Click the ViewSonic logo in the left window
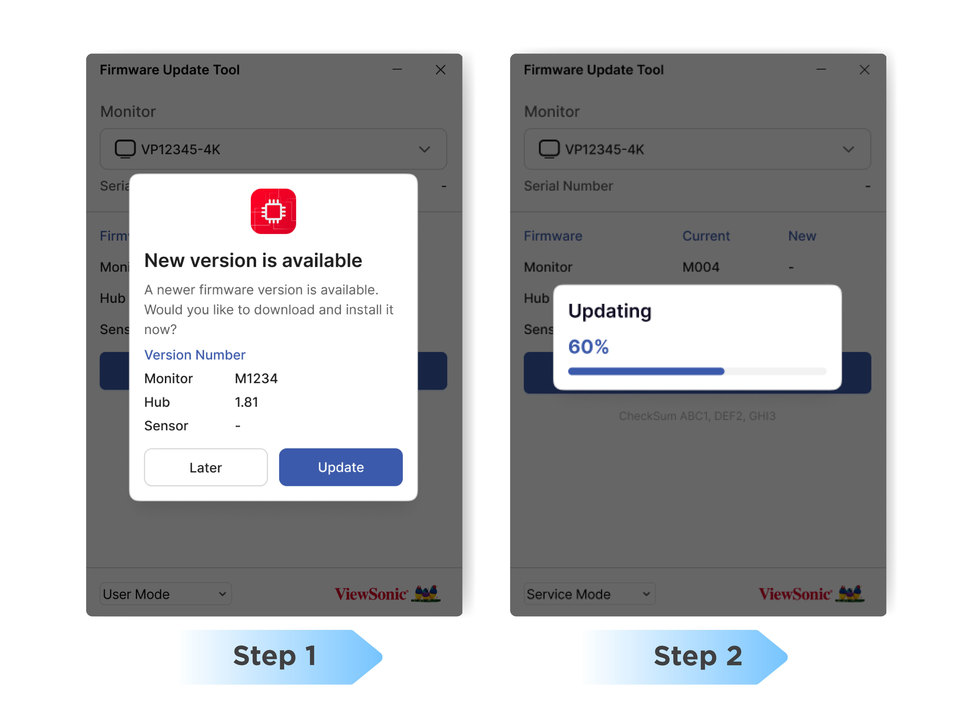Viewport: 960px width, 720px height. (x=387, y=593)
